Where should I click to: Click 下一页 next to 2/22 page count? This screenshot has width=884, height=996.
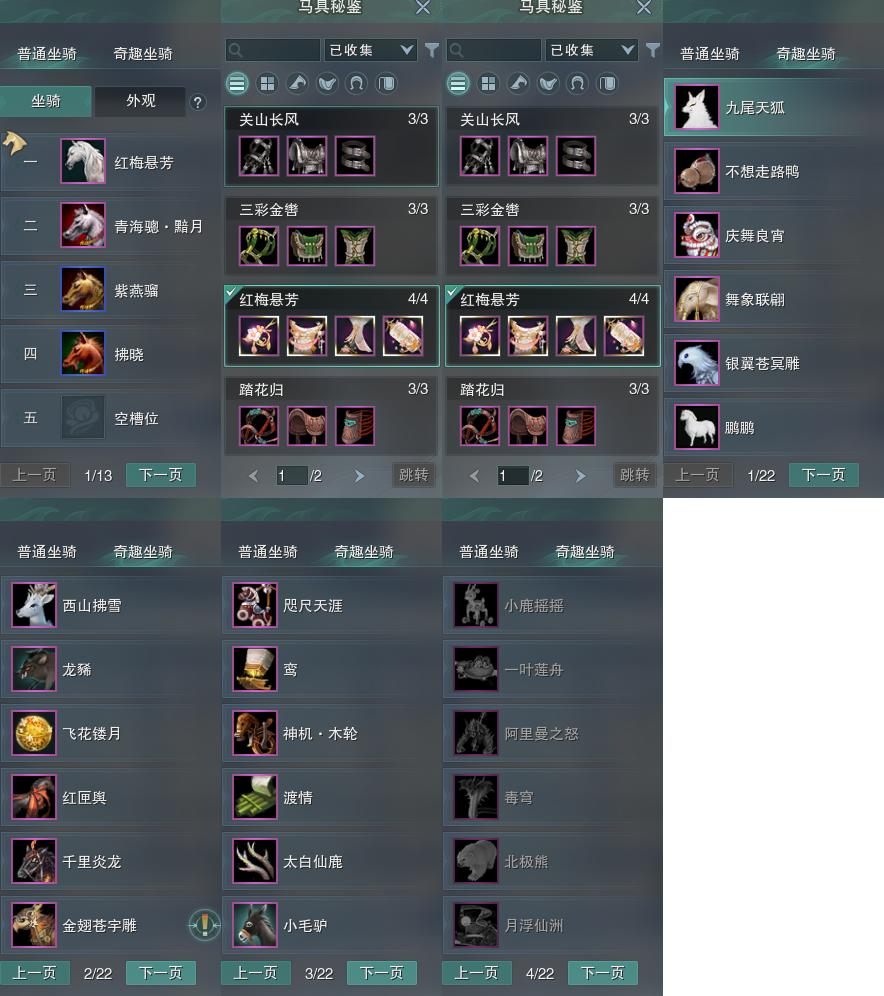(x=161, y=972)
